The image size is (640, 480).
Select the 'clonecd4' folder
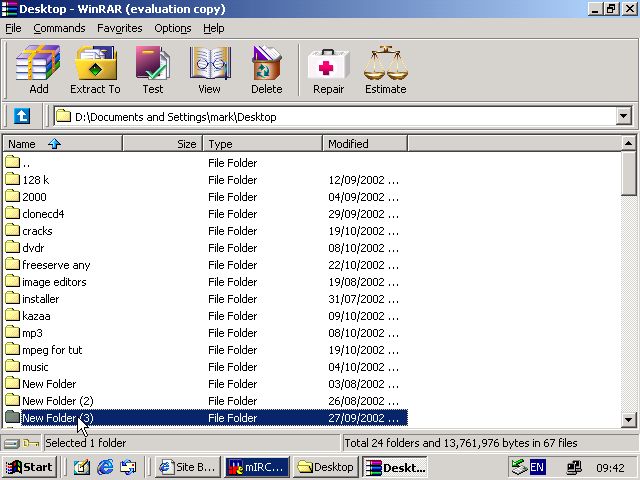[x=43, y=214]
